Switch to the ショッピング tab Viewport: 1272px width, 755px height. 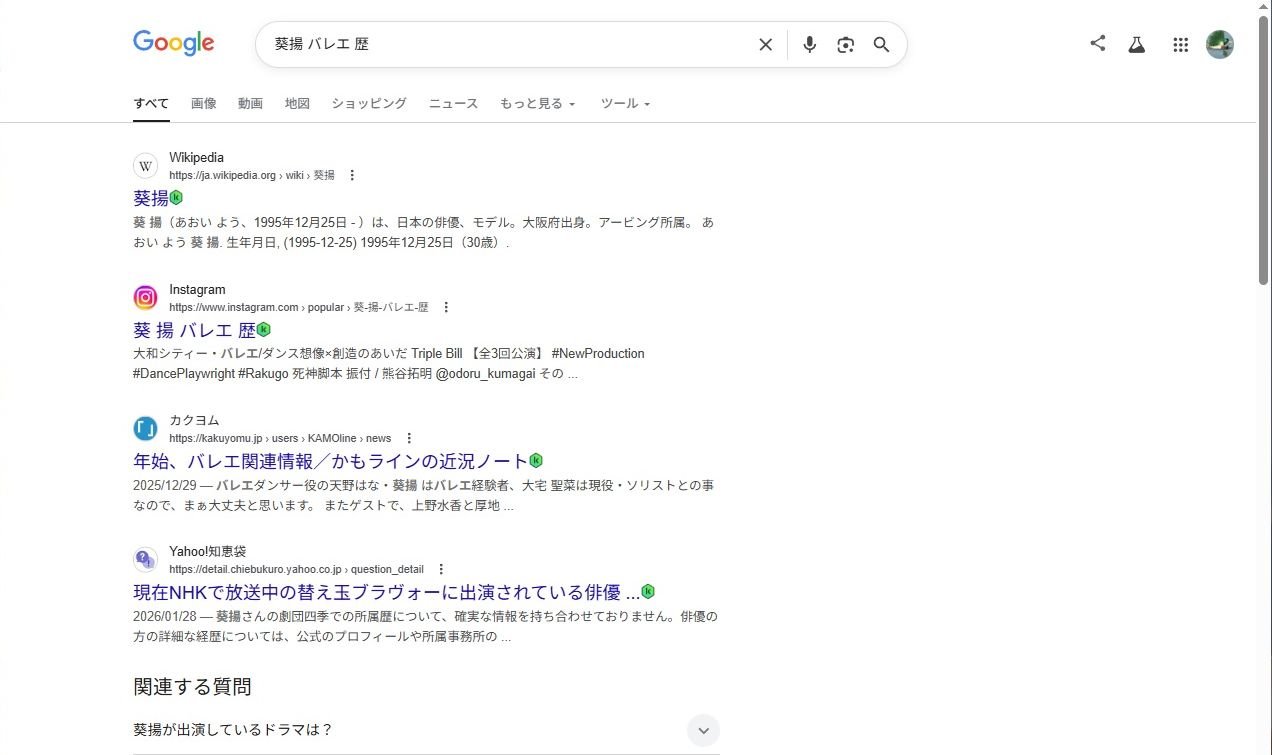pos(369,103)
